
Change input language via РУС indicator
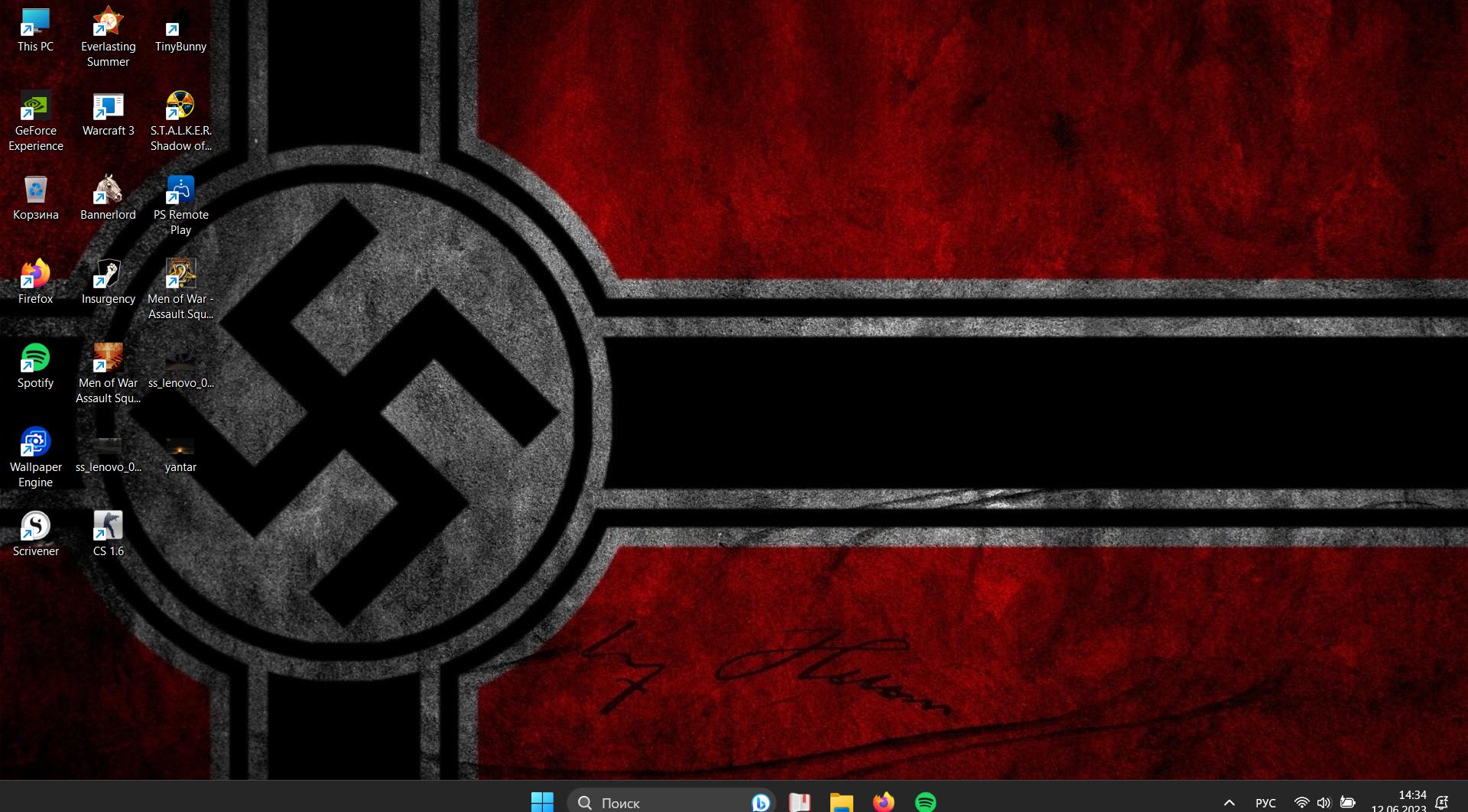tap(1265, 803)
